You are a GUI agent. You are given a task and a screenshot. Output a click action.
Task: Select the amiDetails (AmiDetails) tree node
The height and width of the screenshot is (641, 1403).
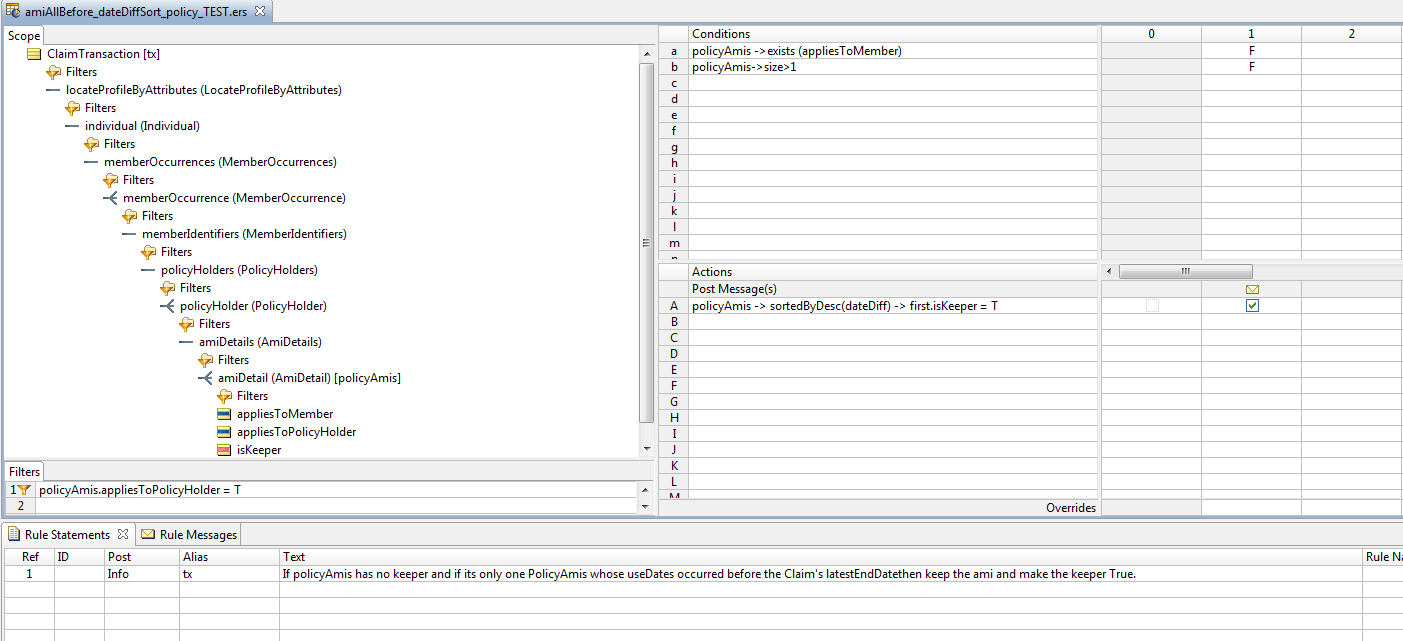tap(260, 342)
